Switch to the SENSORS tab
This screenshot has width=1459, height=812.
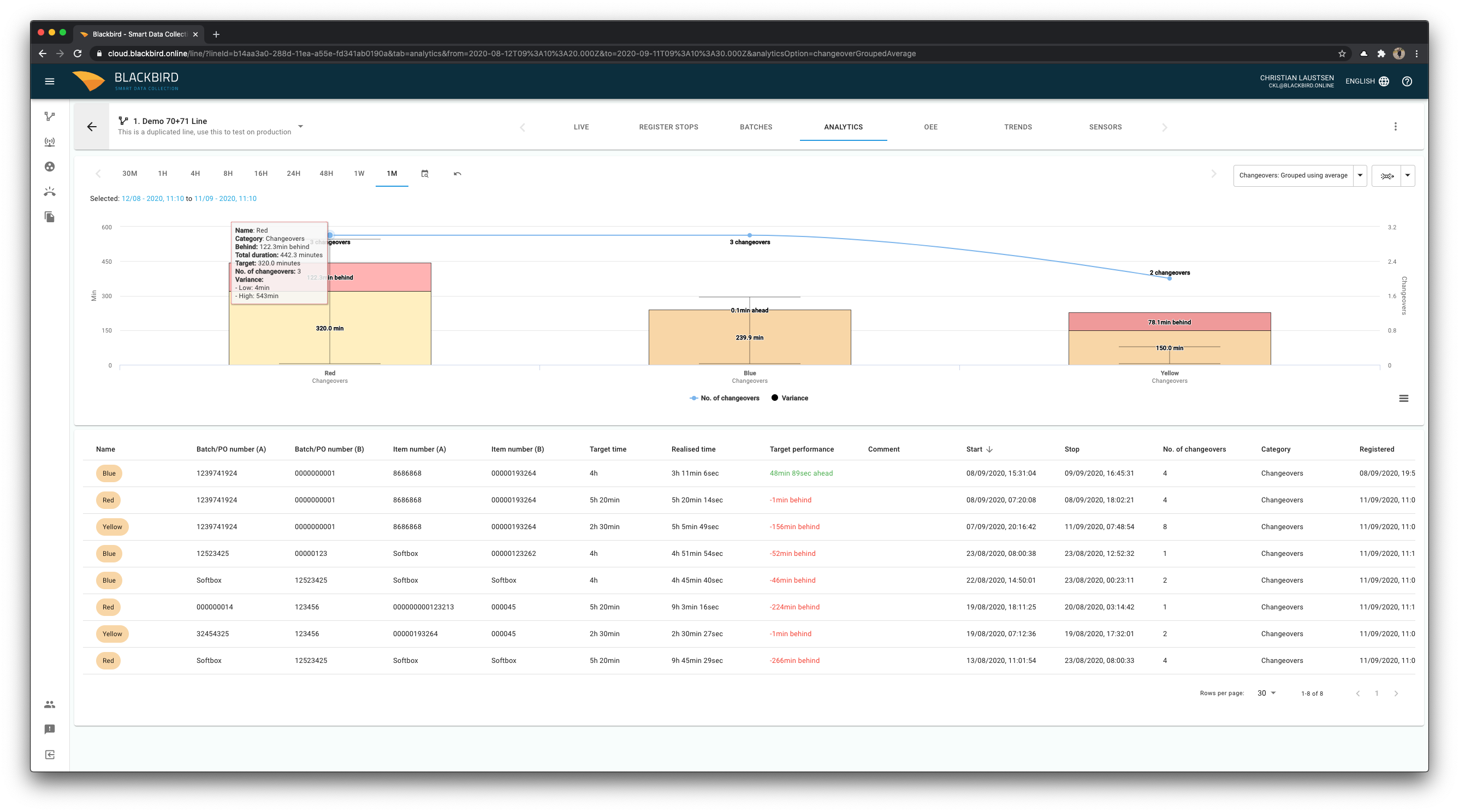pos(1105,127)
